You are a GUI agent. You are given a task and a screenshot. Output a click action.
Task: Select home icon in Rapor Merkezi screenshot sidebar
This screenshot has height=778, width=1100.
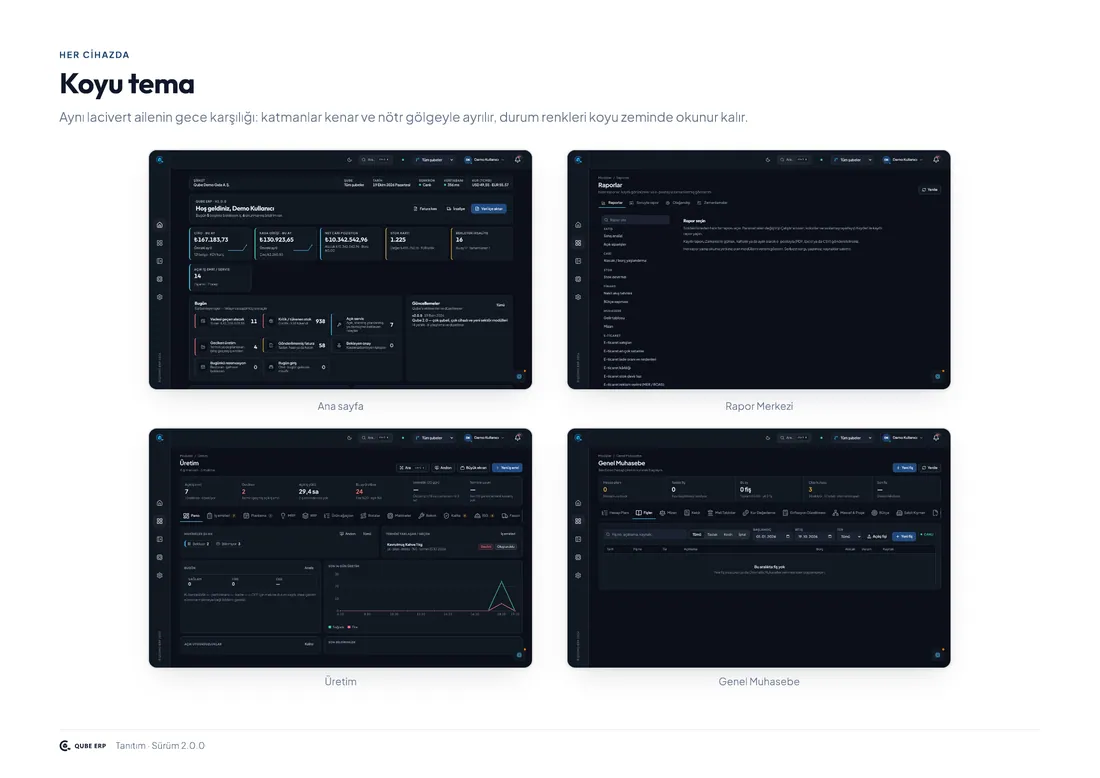[578, 225]
